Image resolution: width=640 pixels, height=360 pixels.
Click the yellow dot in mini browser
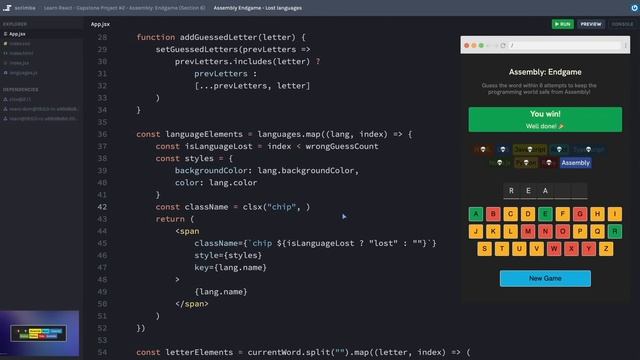point(474,45)
